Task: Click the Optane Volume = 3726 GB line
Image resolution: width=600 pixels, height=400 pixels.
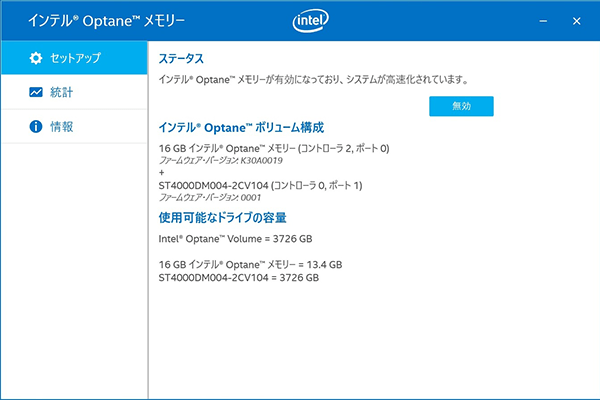Action: [235, 239]
